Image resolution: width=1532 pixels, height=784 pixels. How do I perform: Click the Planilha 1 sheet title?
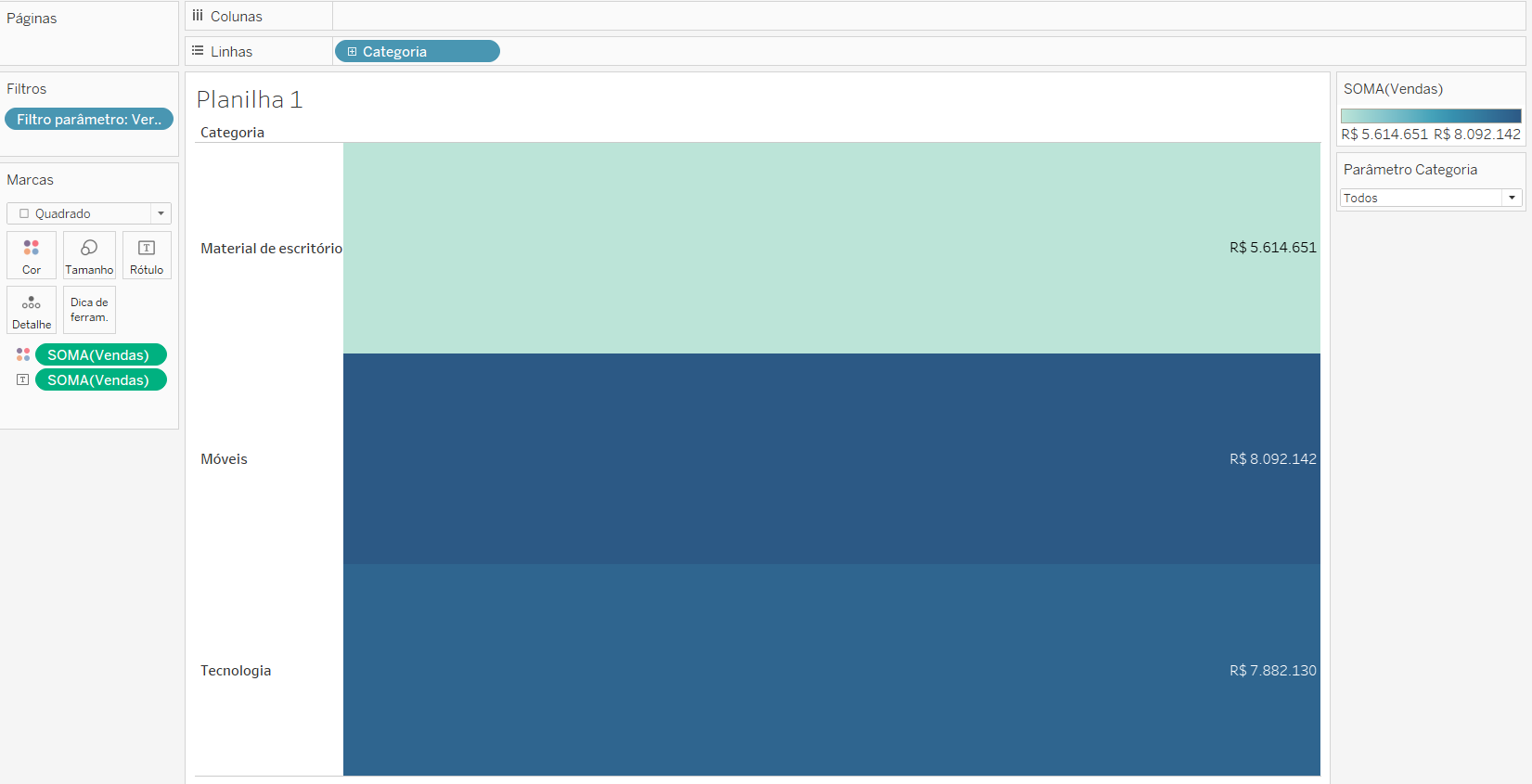250,99
